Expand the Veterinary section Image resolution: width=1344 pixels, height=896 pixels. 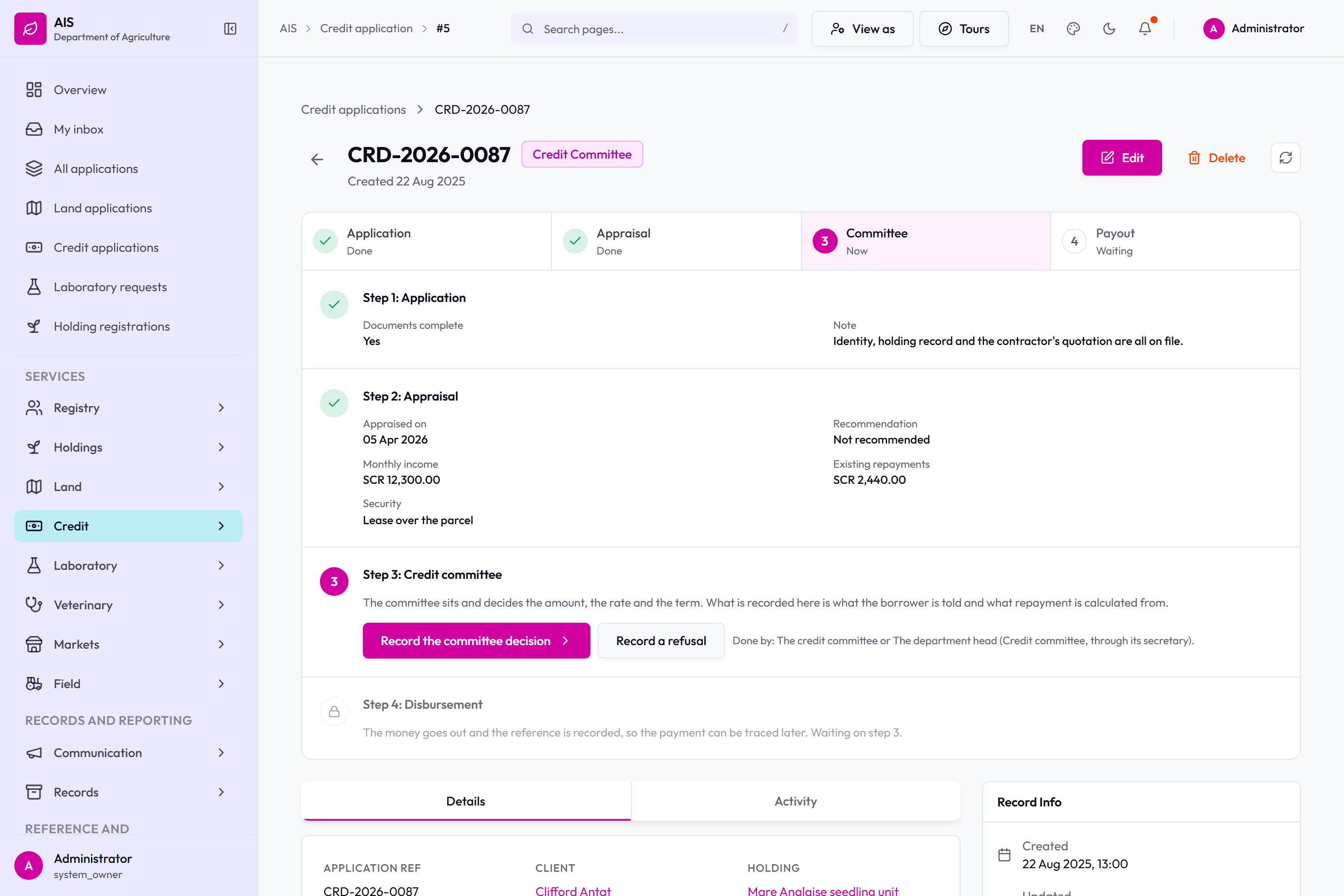click(129, 605)
